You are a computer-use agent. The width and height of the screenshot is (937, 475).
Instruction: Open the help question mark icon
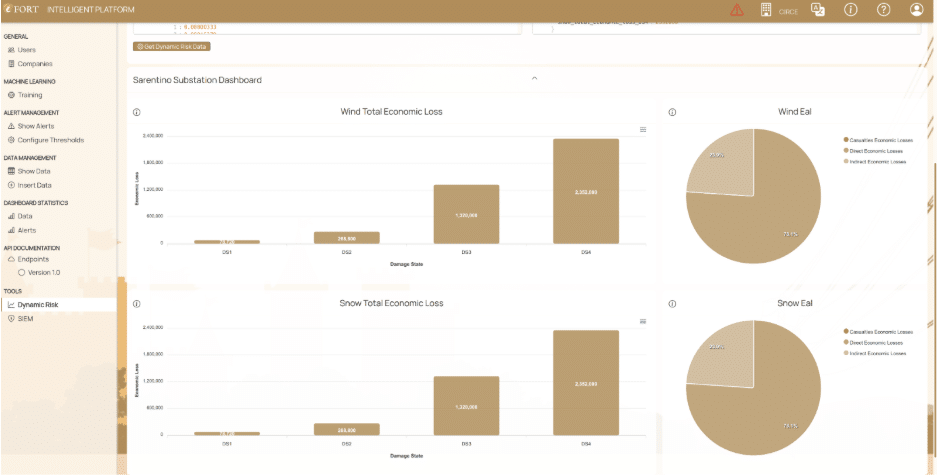(x=884, y=10)
